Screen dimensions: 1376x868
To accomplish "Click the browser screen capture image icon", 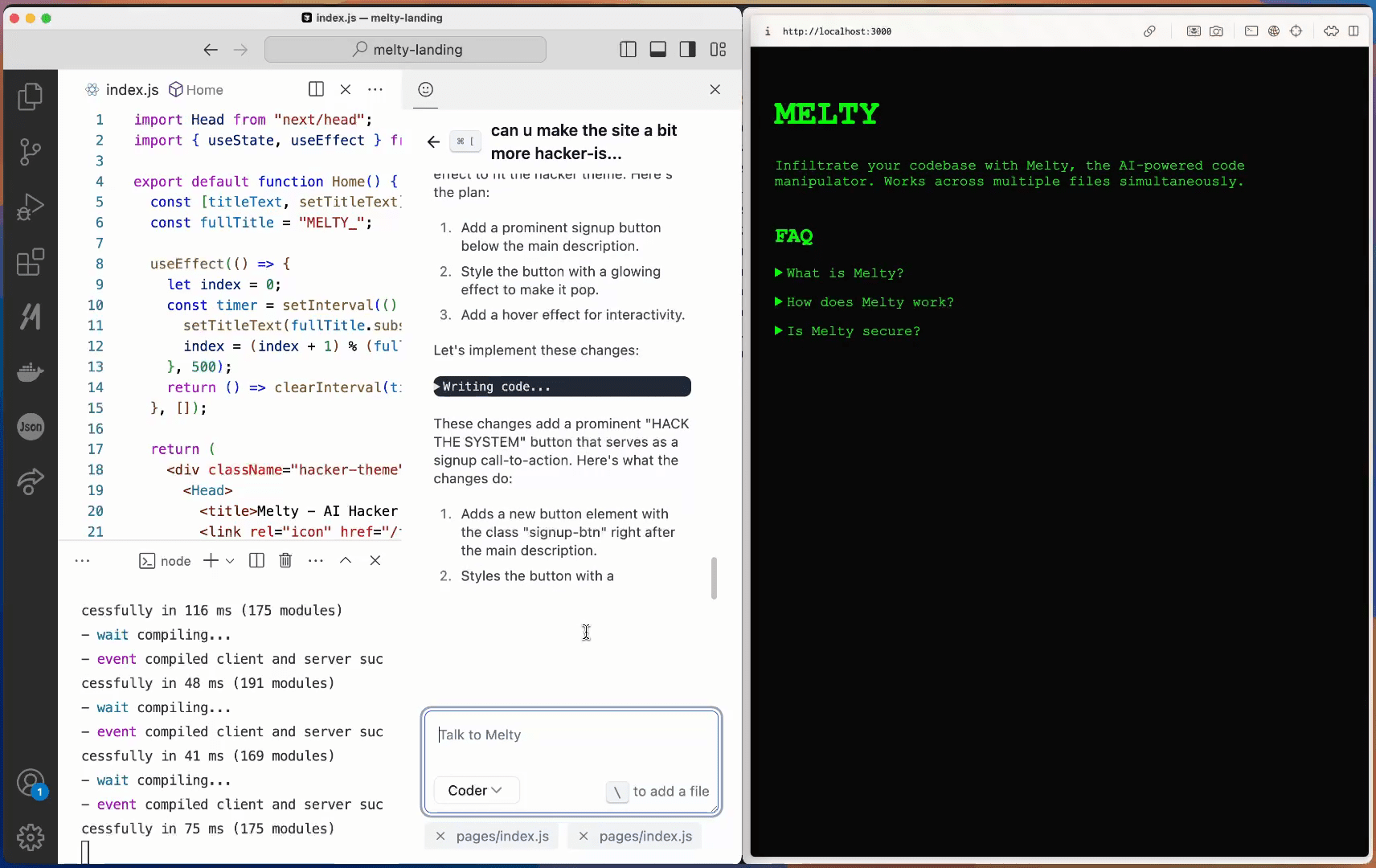I will click(1194, 31).
